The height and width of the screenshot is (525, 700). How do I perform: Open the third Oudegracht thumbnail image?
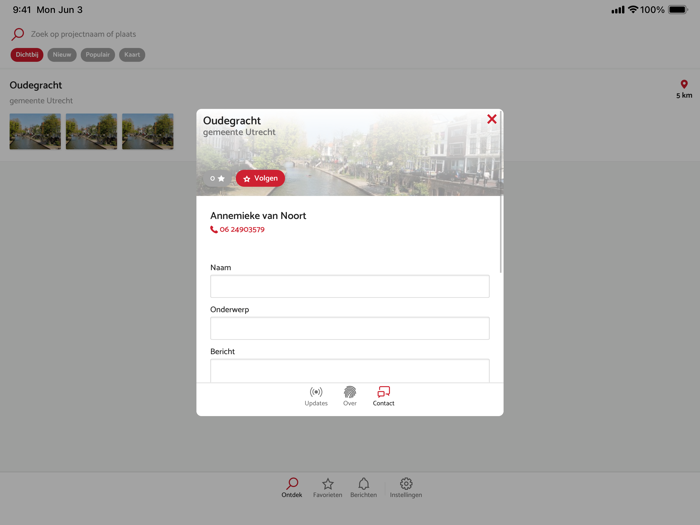pyautogui.click(x=148, y=131)
